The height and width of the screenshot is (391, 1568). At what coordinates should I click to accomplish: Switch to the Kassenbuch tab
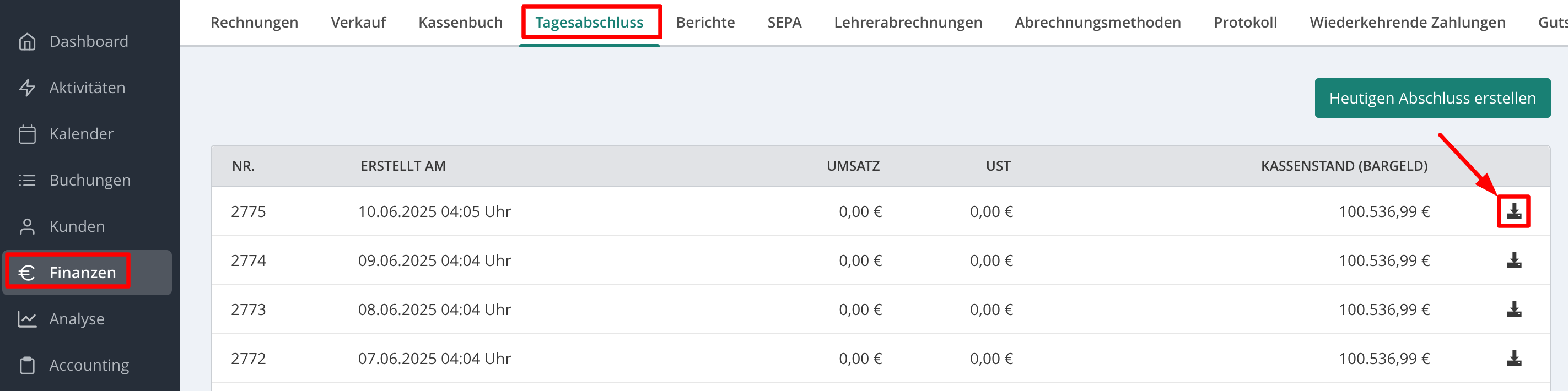[x=461, y=23]
